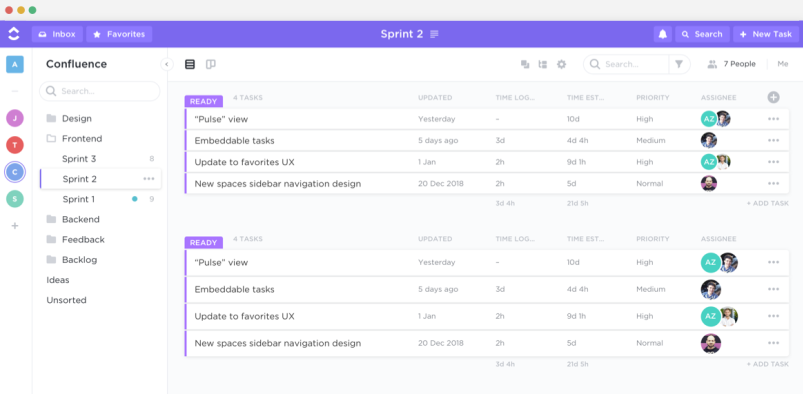Expand the Backlog folder
Viewport: 803px width, 394px height.
[72, 260]
